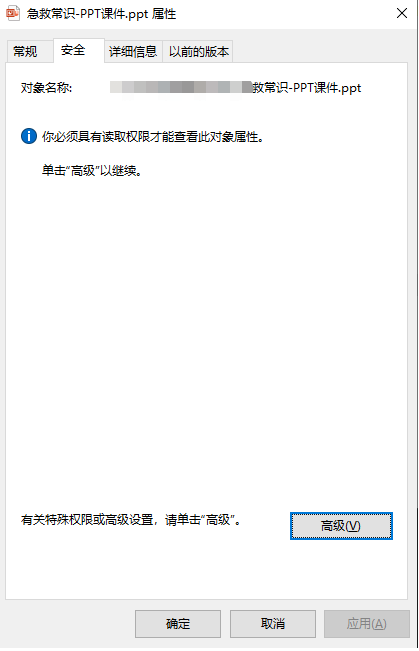This screenshot has height=651, width=419.
Task: Click the blurred portion of object path
Action: pyautogui.click(x=181, y=87)
